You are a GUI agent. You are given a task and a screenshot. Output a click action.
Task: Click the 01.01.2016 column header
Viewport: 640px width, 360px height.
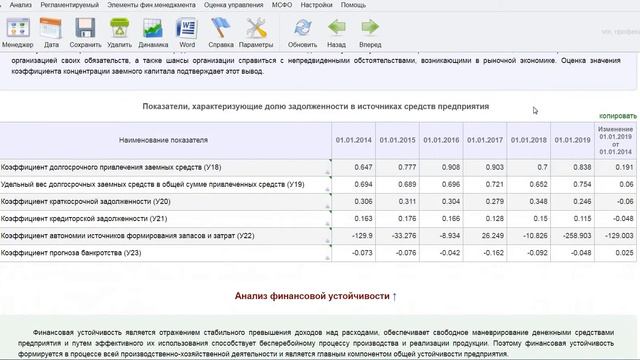click(441, 140)
